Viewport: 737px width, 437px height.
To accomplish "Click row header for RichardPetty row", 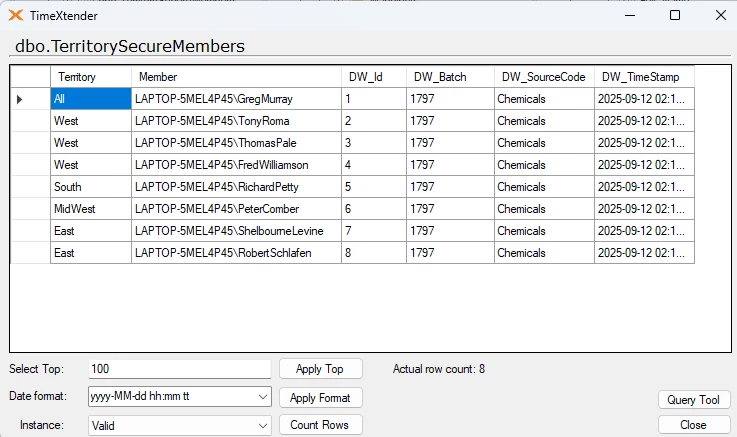I will 31,187.
